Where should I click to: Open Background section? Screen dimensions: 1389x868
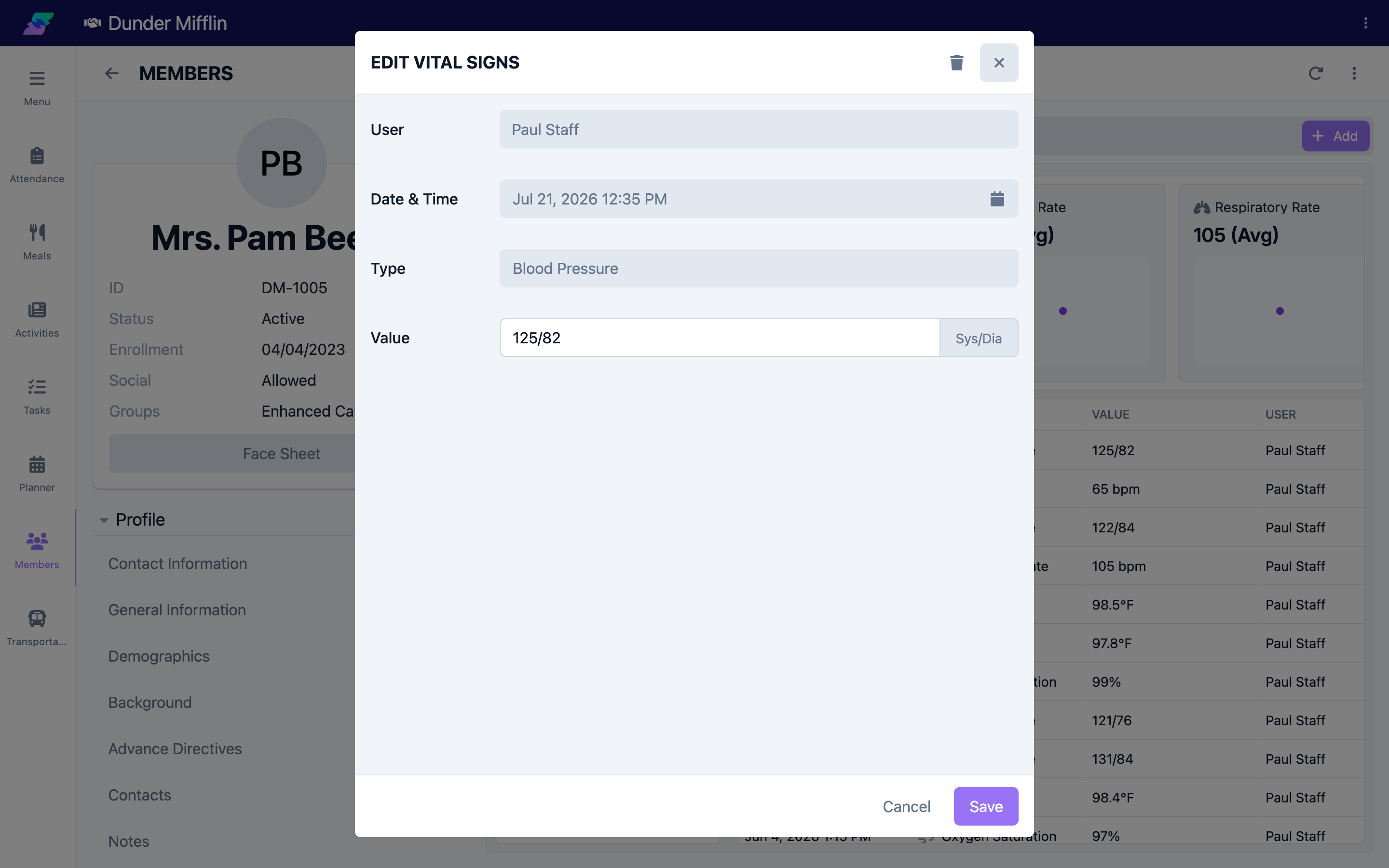coord(150,703)
